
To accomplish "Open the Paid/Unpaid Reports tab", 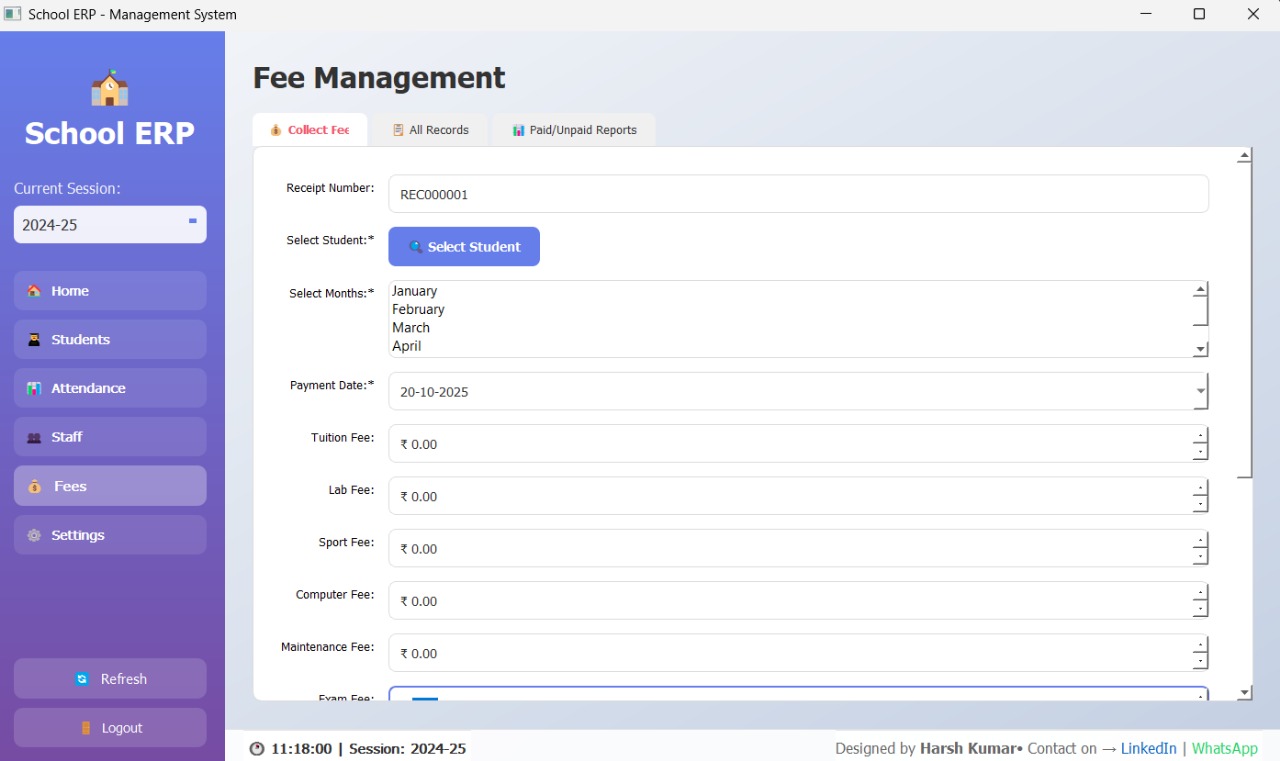I will (574, 130).
